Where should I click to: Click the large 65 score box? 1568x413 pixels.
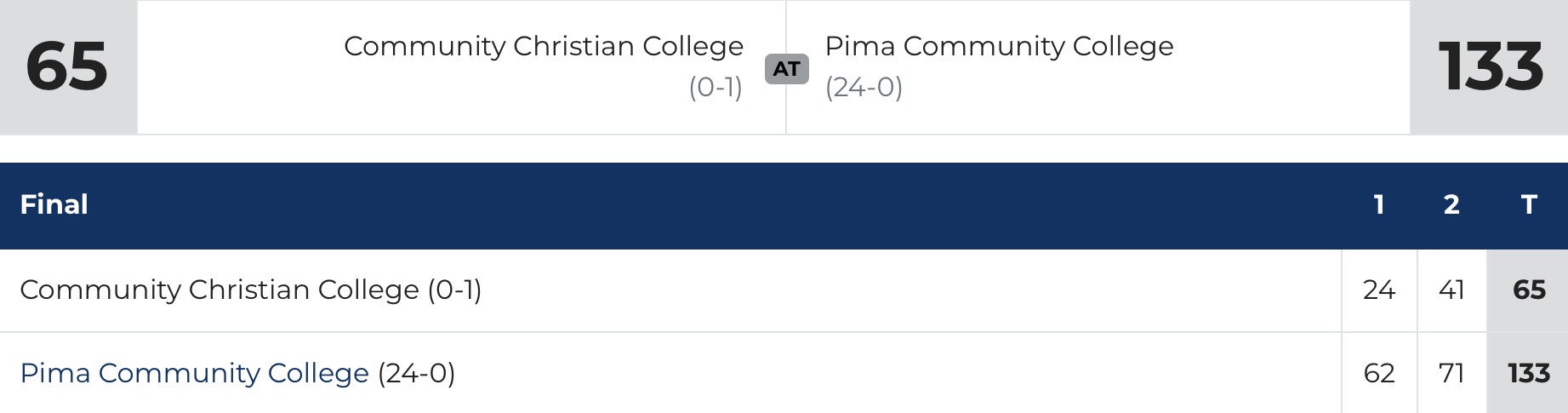[67, 66]
